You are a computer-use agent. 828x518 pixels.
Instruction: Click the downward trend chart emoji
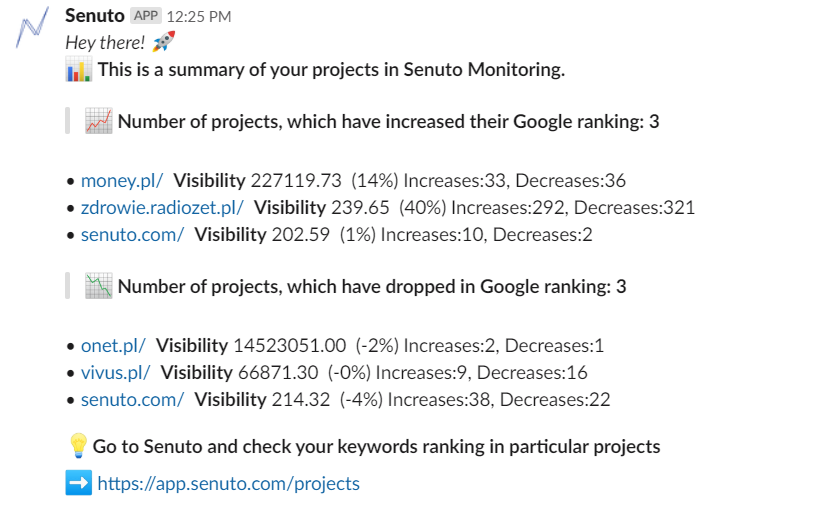pos(99,286)
